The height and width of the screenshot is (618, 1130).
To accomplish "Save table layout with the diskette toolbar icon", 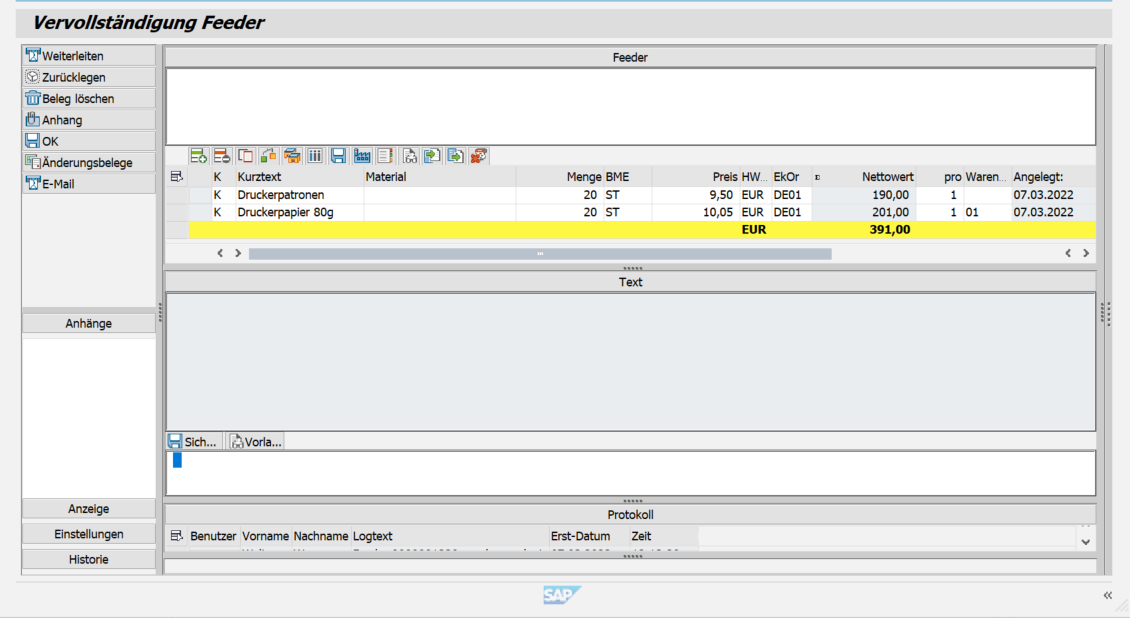I will point(338,155).
